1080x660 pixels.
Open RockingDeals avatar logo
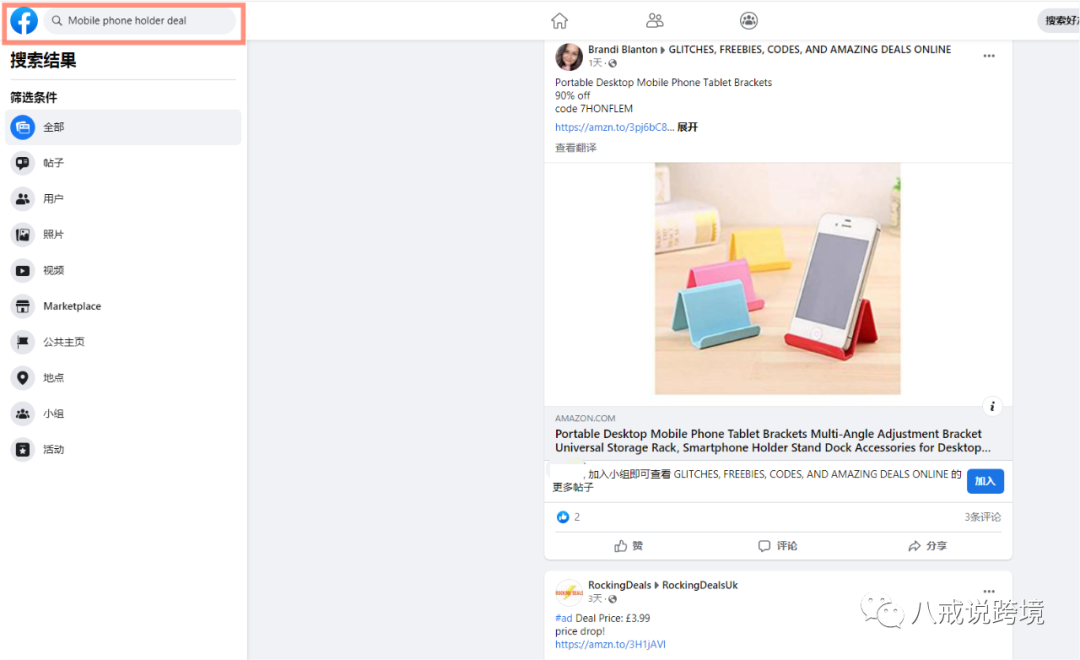click(569, 592)
